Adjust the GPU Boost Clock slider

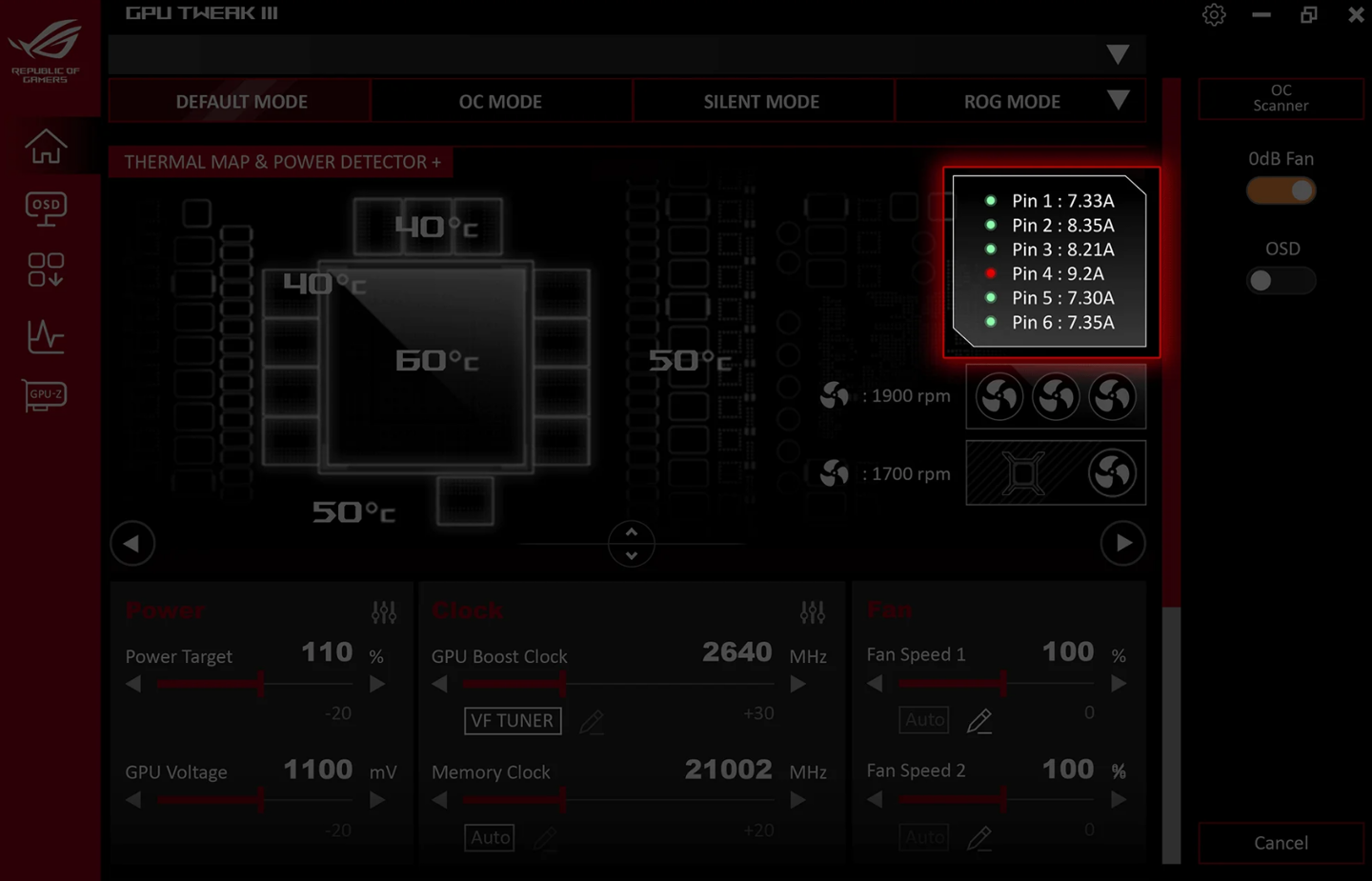pos(619,684)
